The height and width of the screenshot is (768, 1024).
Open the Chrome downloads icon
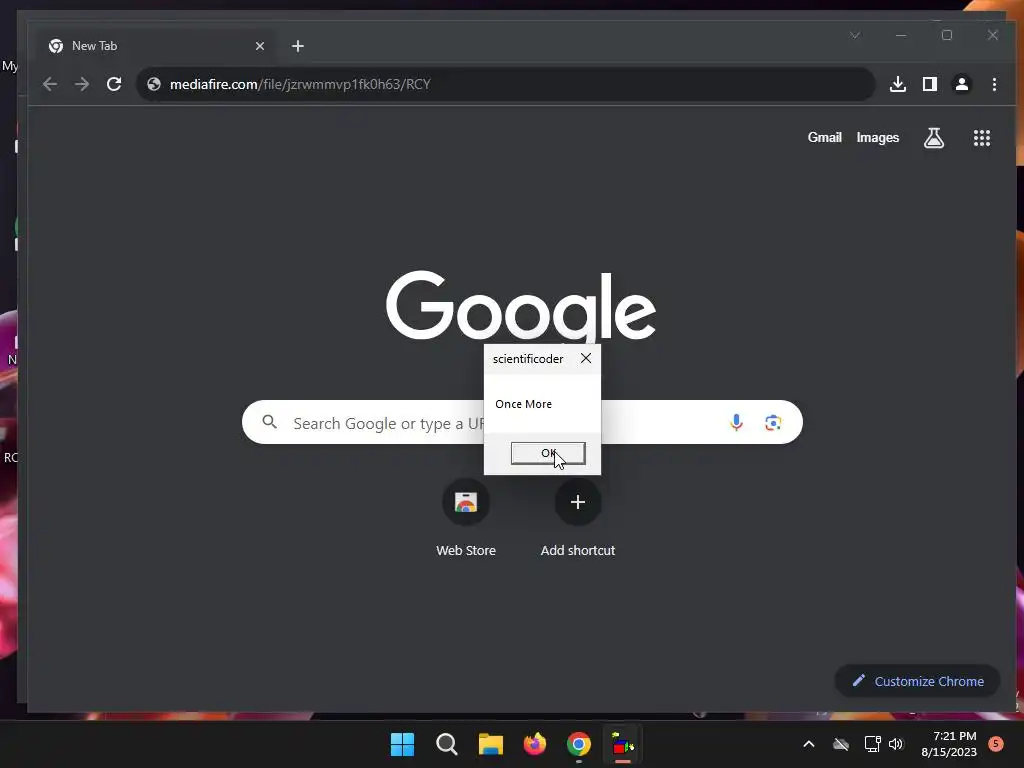pos(898,84)
